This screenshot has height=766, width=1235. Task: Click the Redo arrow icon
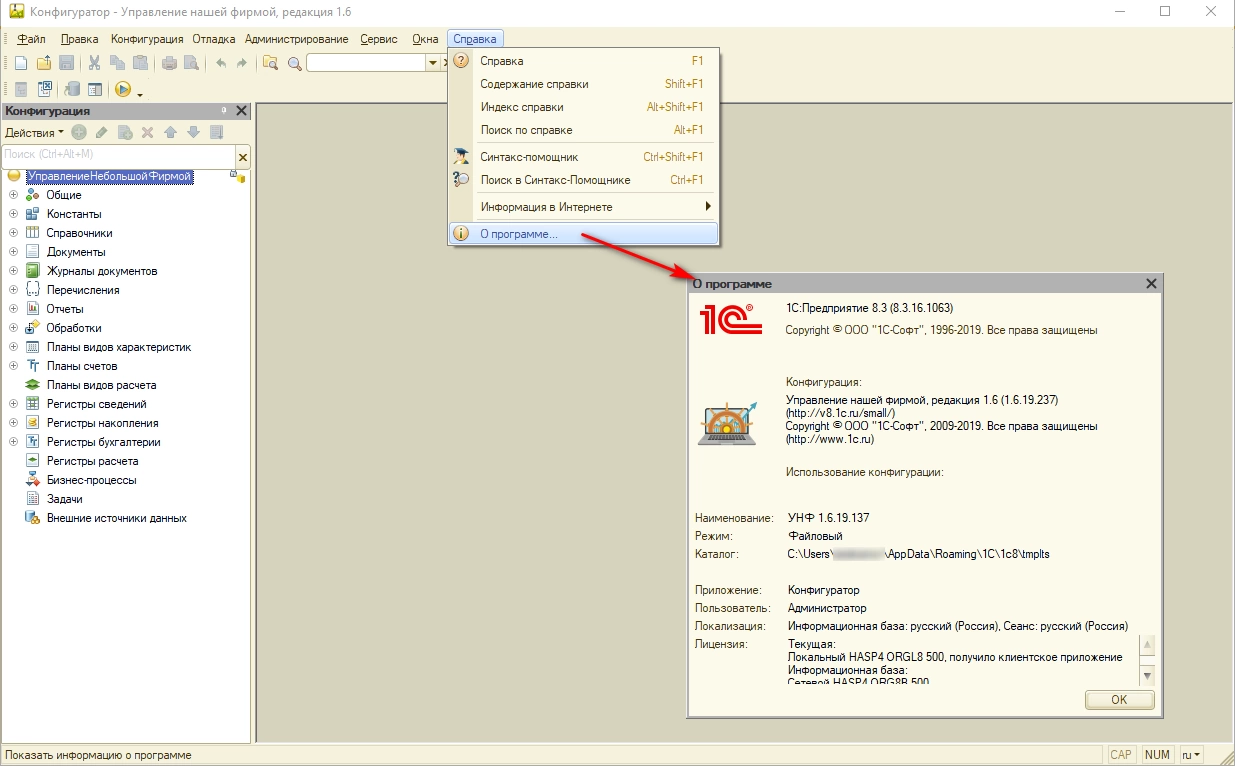pyautogui.click(x=242, y=63)
